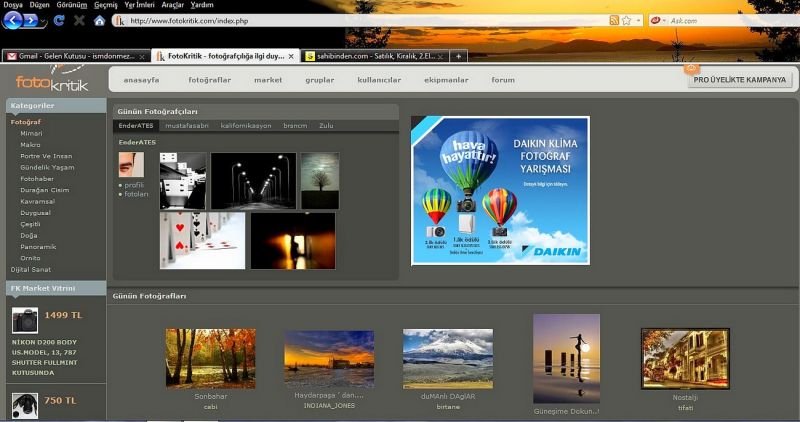
Task: Click the RSS feed icon in address bar
Action: click(x=614, y=20)
